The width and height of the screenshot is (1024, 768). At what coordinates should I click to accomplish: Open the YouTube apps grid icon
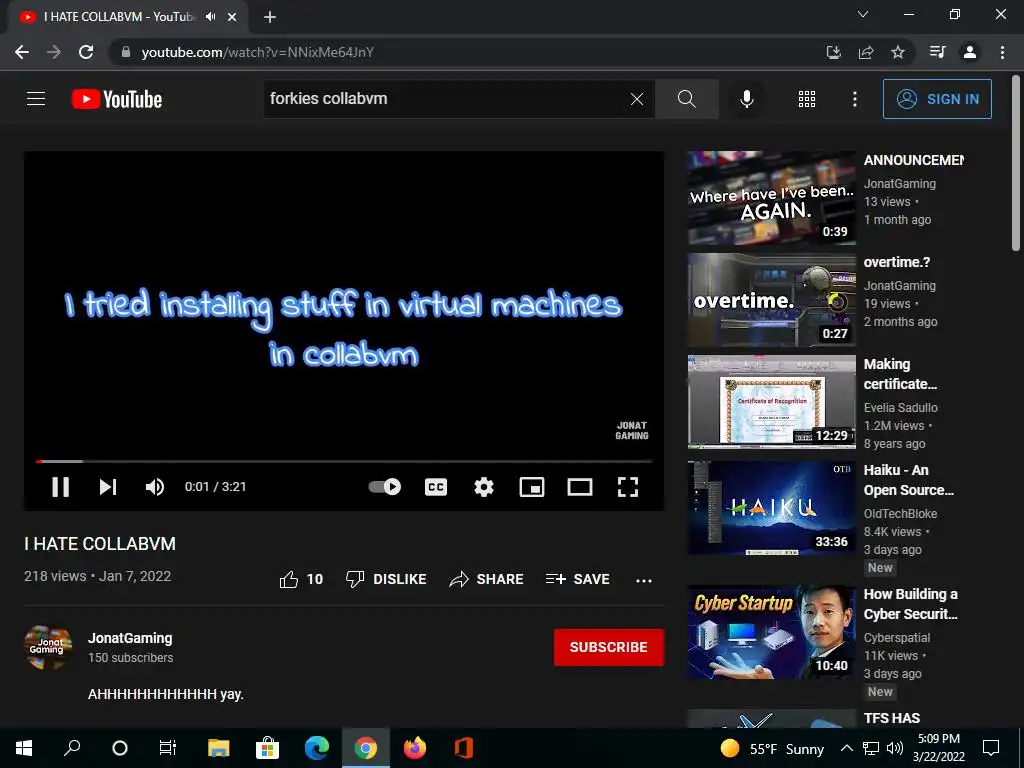point(807,99)
